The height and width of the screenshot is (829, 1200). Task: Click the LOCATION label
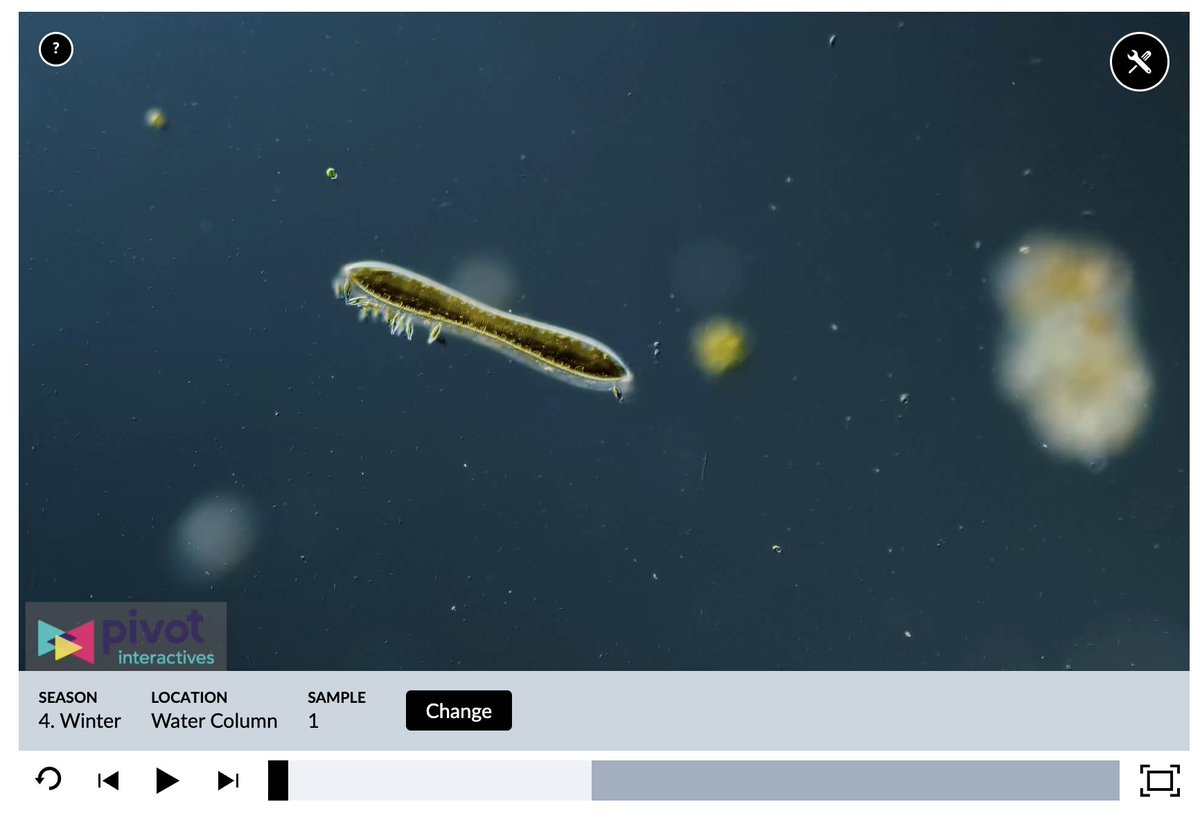pos(189,697)
